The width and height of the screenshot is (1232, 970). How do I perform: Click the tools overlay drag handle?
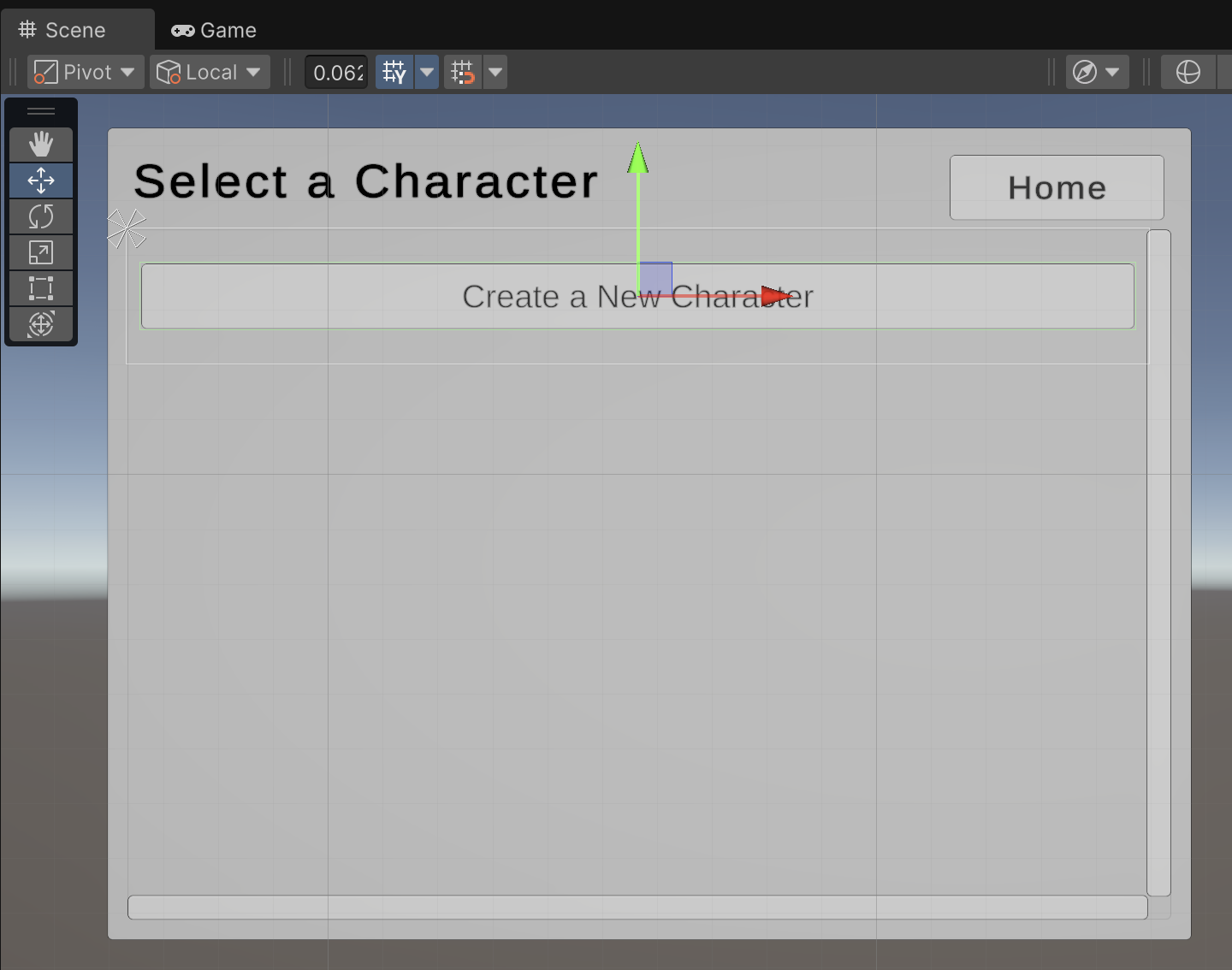point(41,111)
